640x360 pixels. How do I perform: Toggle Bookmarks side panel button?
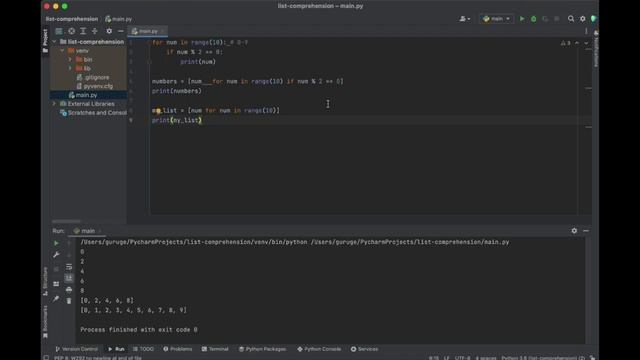click(x=45, y=322)
